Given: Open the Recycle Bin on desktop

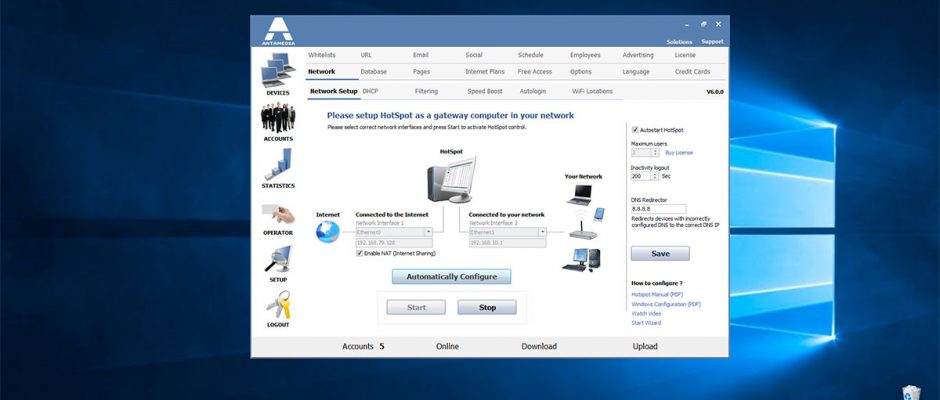Looking at the screenshot, I should coord(911,393).
